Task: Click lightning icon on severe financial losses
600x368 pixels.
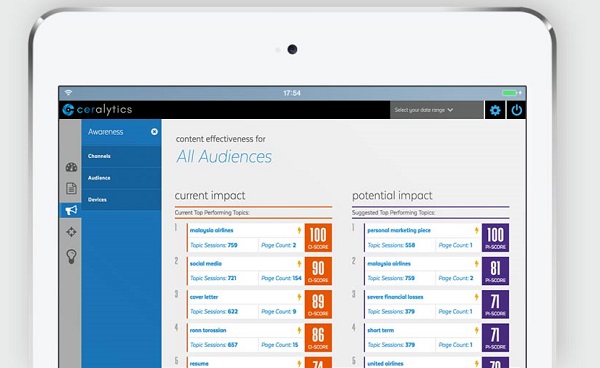Action: click(476, 297)
